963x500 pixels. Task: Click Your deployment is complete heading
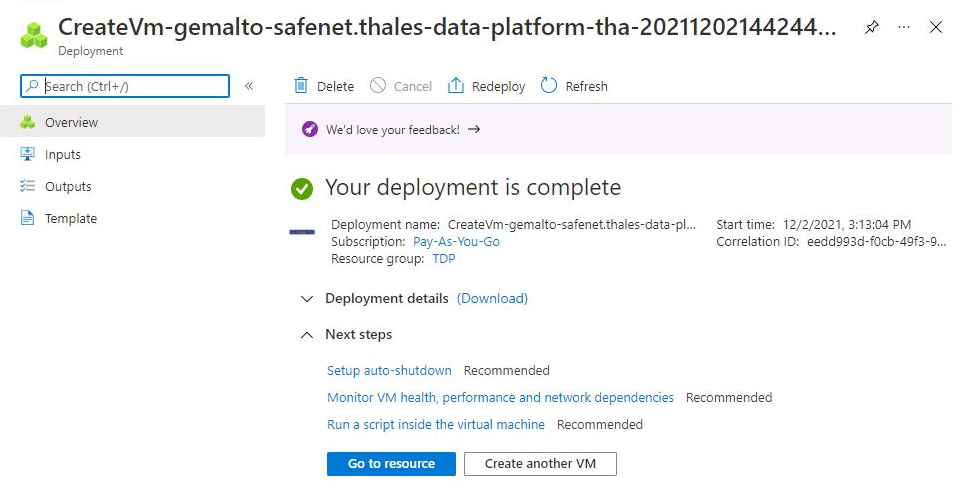pyautogui.click(x=473, y=187)
